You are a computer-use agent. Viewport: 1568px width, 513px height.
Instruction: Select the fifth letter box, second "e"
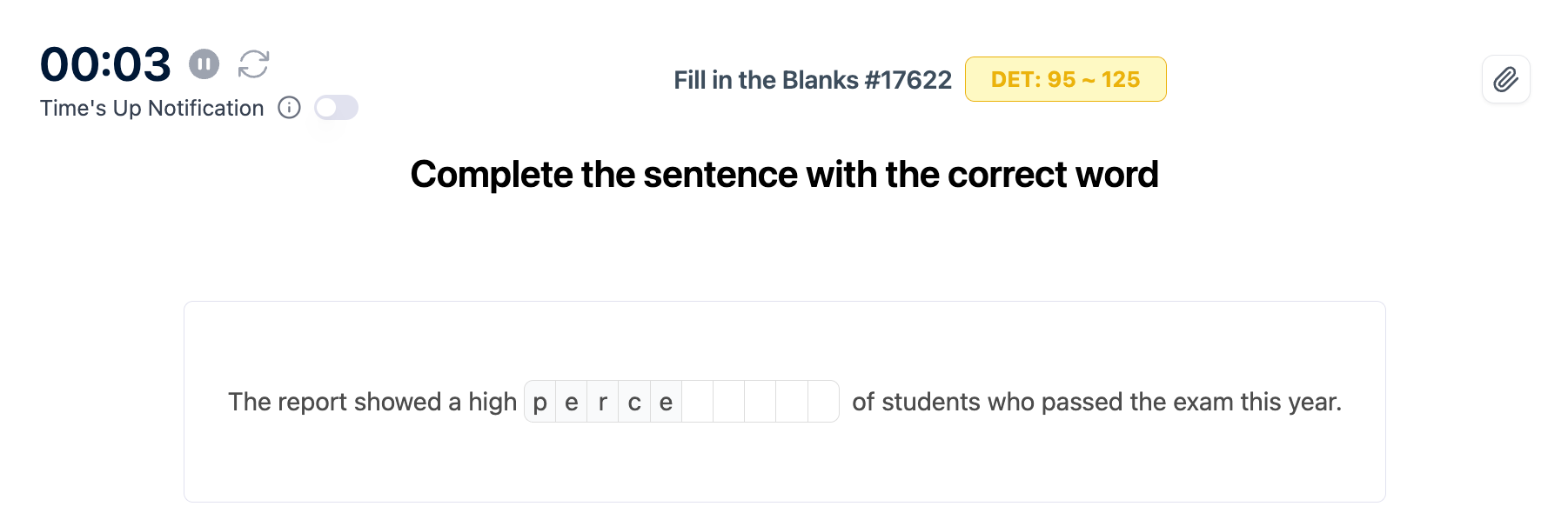click(x=666, y=402)
